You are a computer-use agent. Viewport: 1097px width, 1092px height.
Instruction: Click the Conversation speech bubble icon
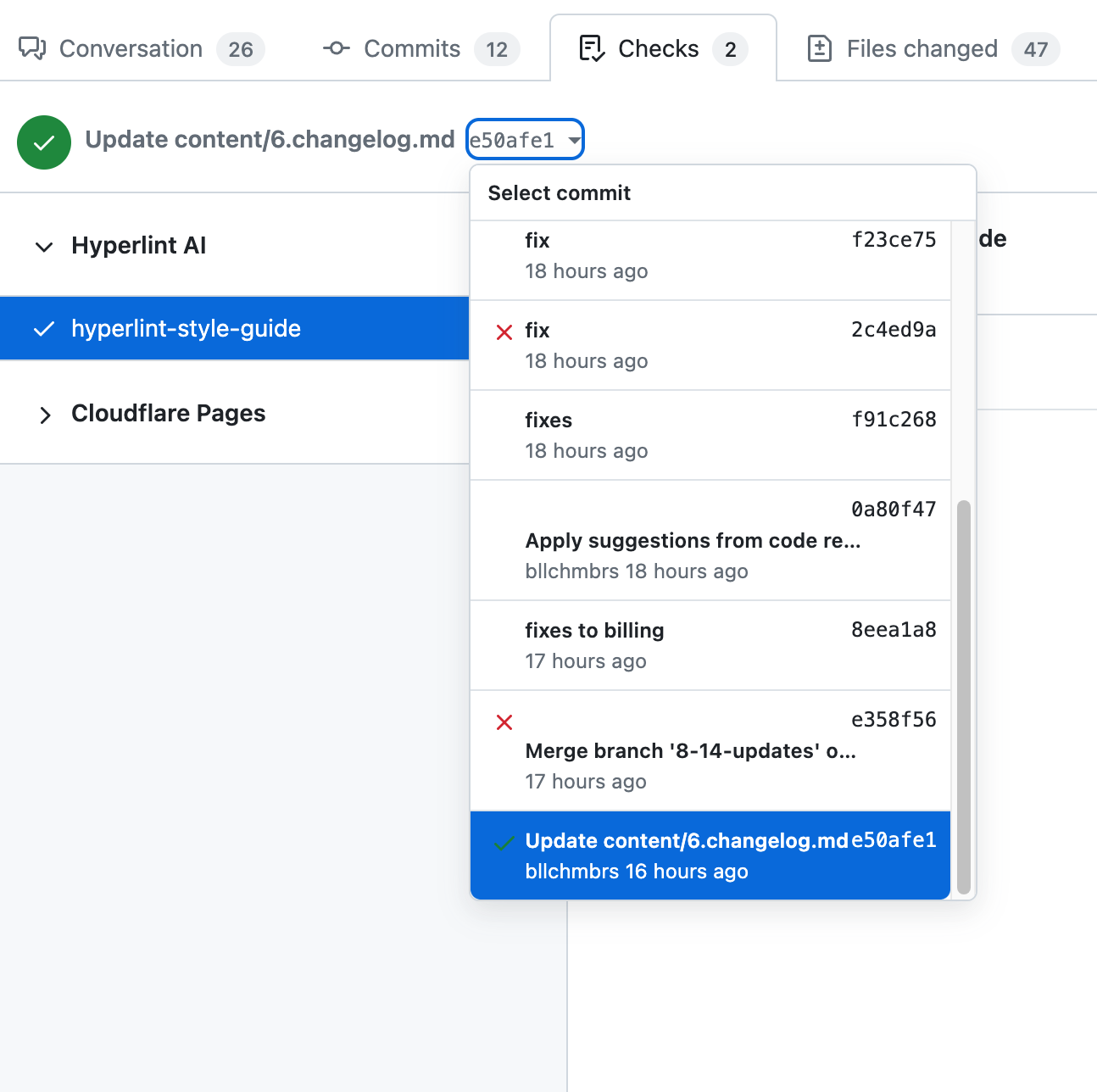32,48
